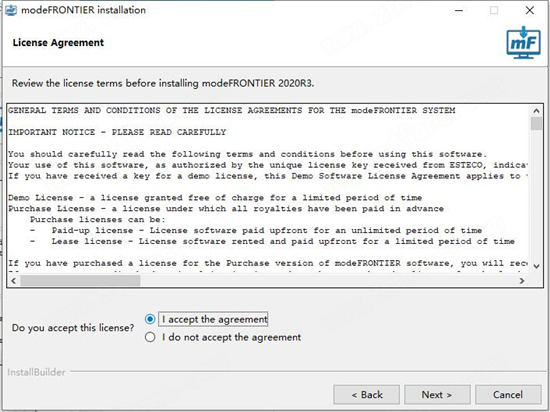Click the installer icon in title bar

[x=11, y=10]
